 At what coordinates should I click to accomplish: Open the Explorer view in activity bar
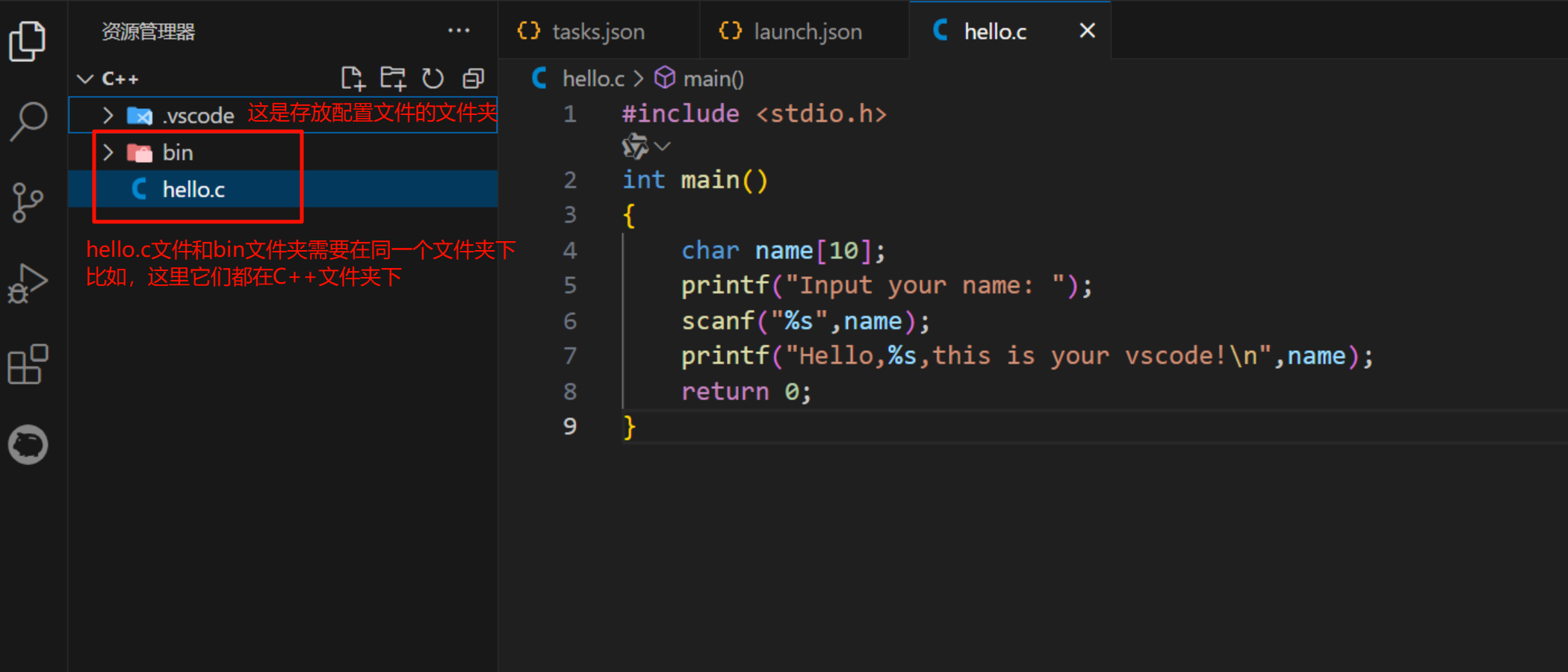pyautogui.click(x=28, y=40)
